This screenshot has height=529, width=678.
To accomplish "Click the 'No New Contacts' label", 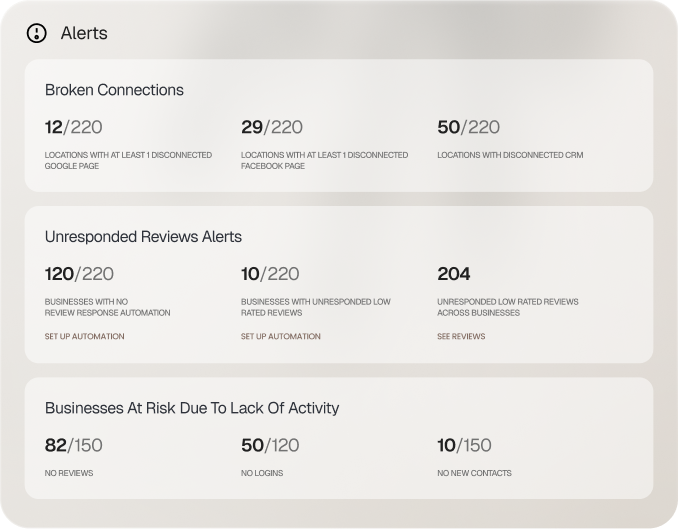I will click(474, 473).
